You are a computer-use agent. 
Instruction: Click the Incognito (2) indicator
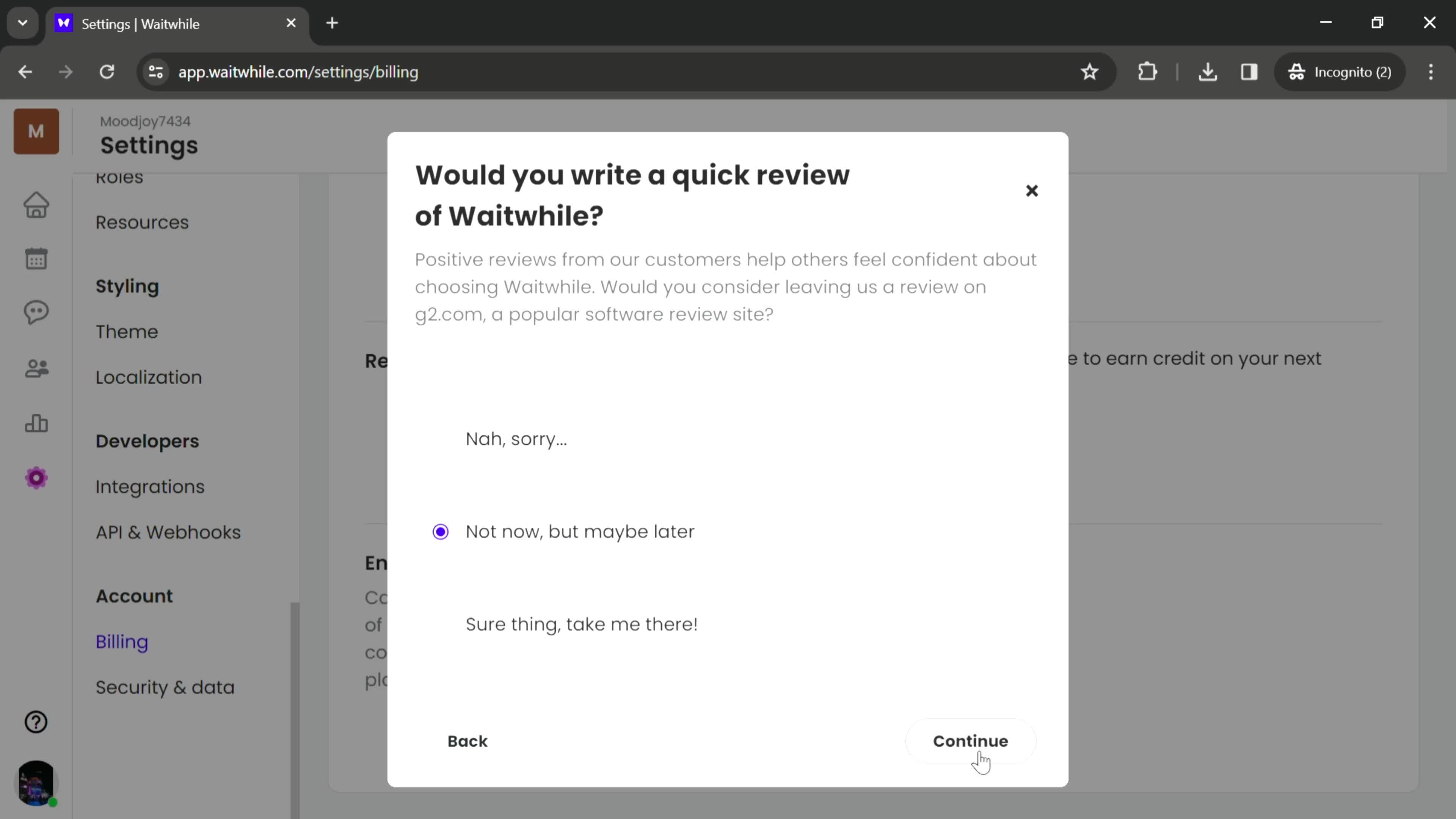click(x=1340, y=72)
